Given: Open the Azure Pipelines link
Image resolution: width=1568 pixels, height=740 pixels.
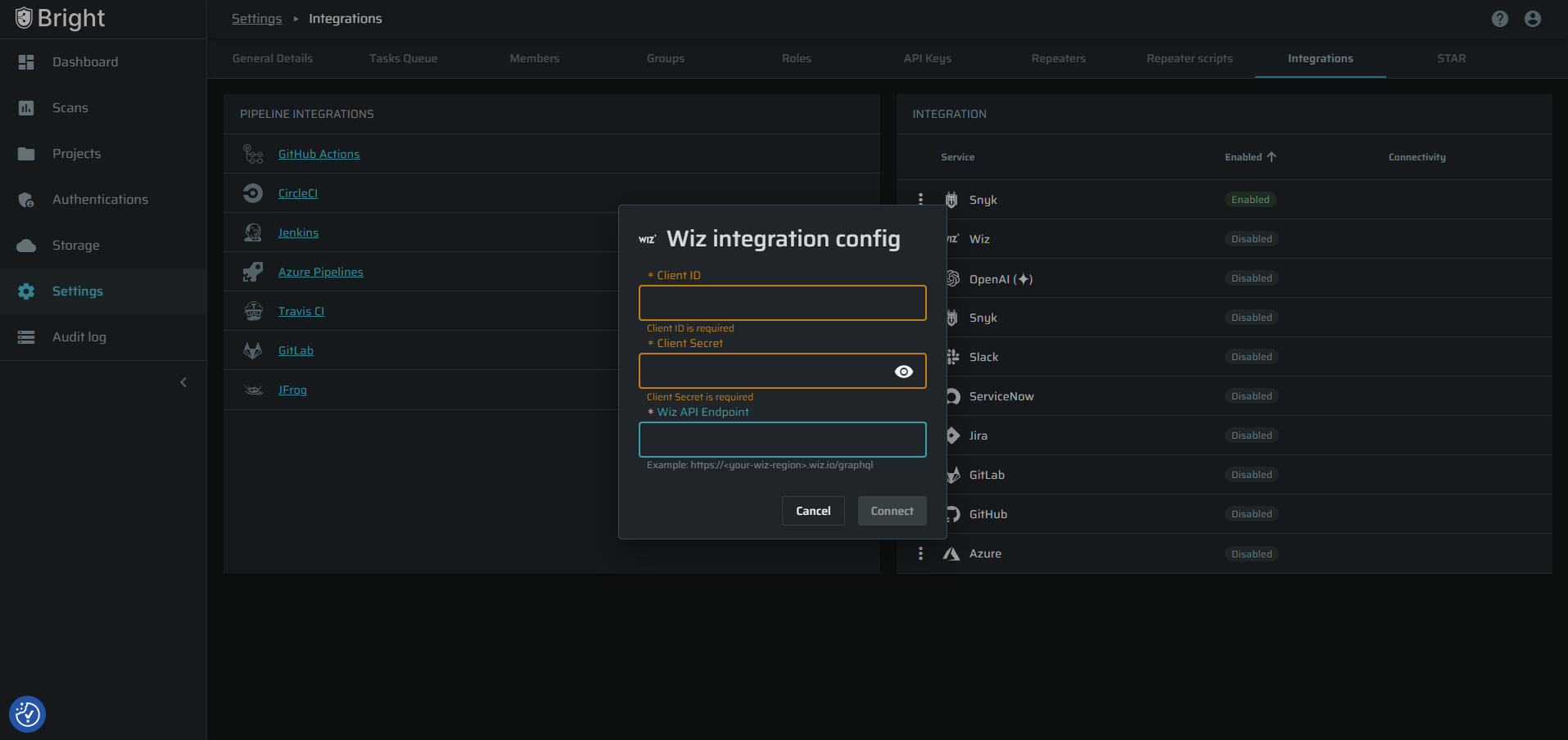Looking at the screenshot, I should [x=321, y=272].
